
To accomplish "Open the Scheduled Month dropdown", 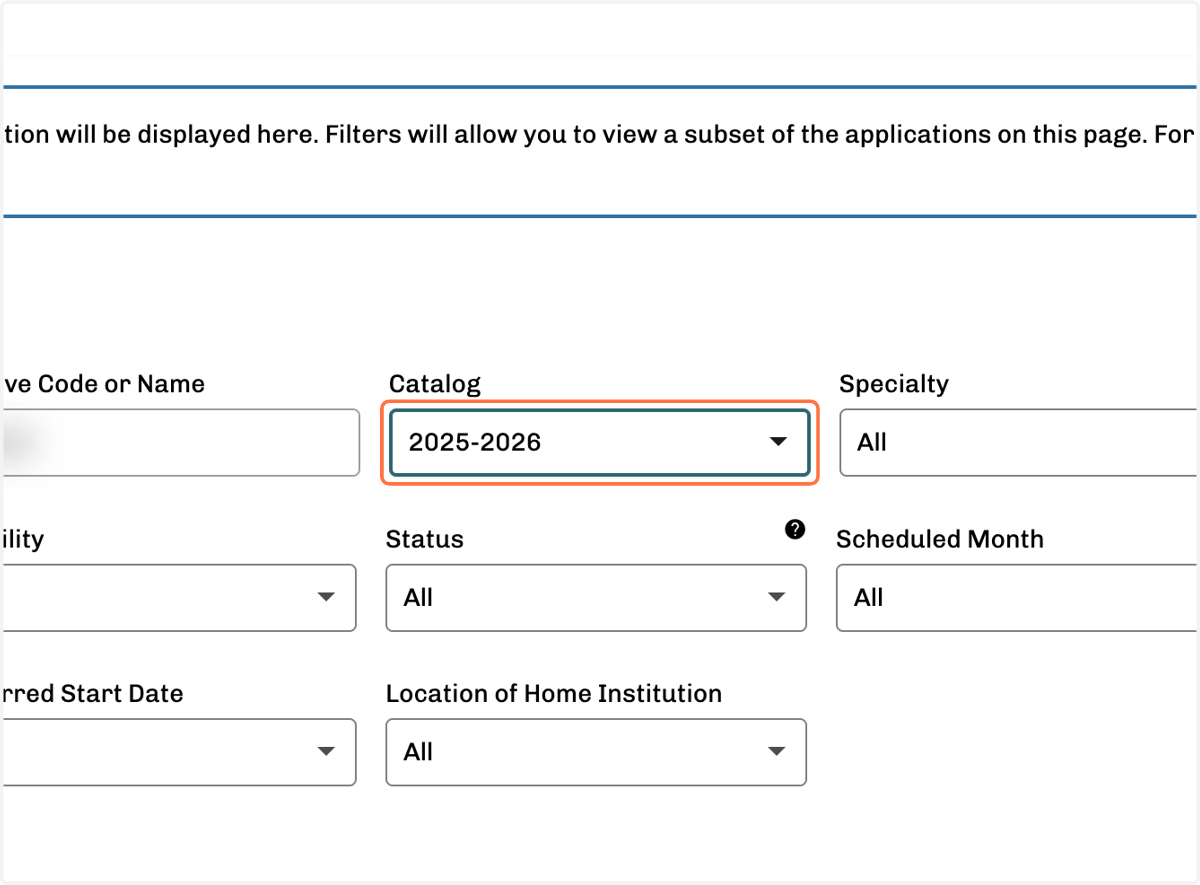I will (1017, 597).
